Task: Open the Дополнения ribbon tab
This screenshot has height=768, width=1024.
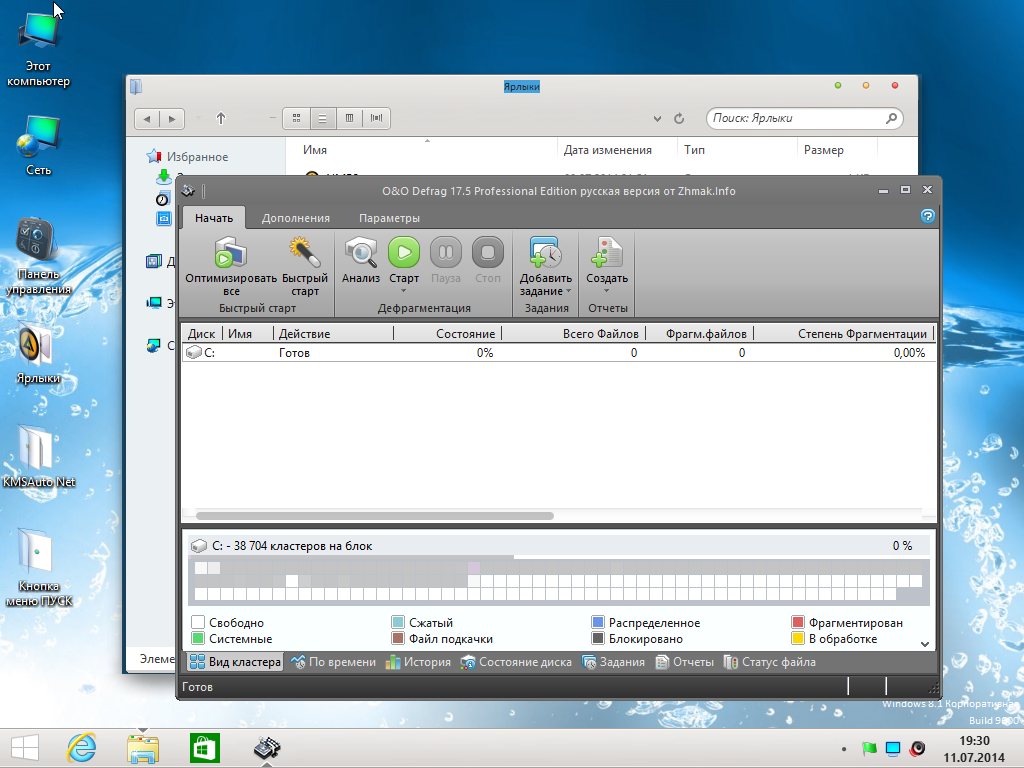Action: tap(296, 218)
